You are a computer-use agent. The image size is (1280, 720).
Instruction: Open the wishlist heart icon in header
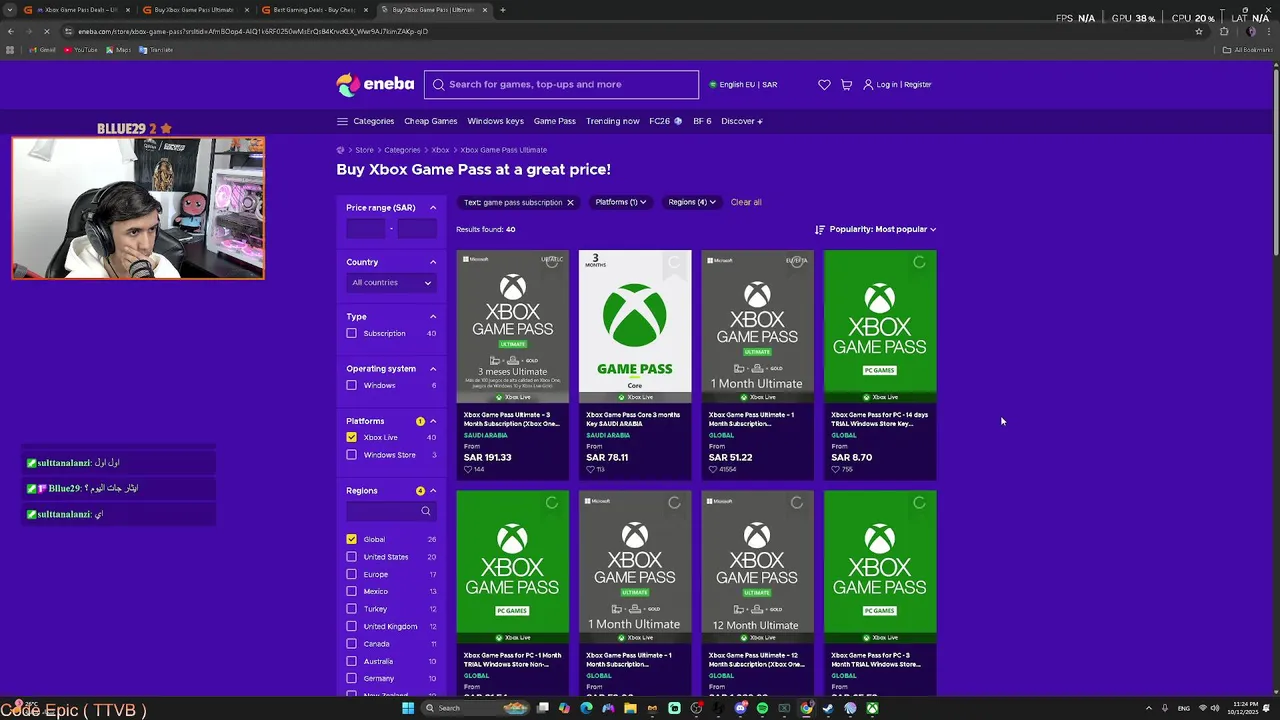(824, 85)
